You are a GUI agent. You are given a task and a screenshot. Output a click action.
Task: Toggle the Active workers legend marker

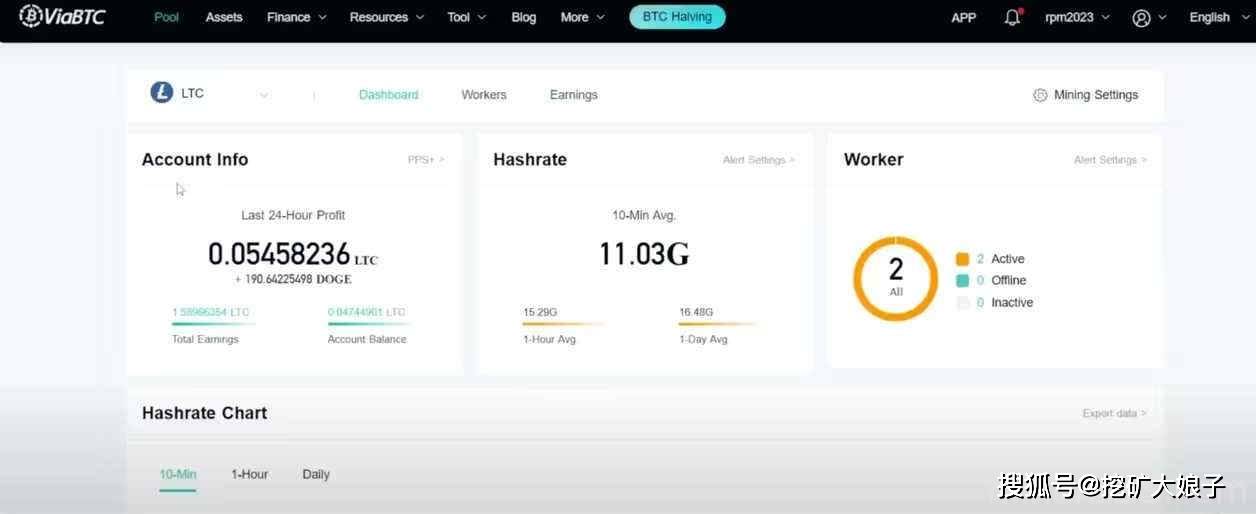tap(962, 259)
